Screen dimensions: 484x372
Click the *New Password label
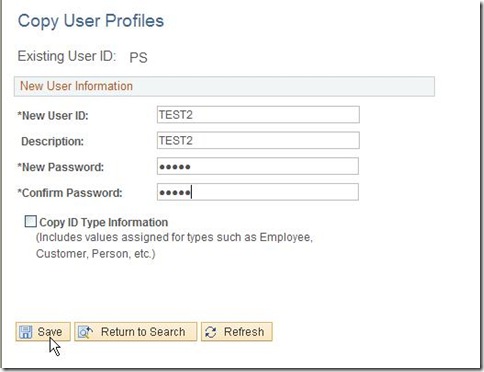pos(61,167)
